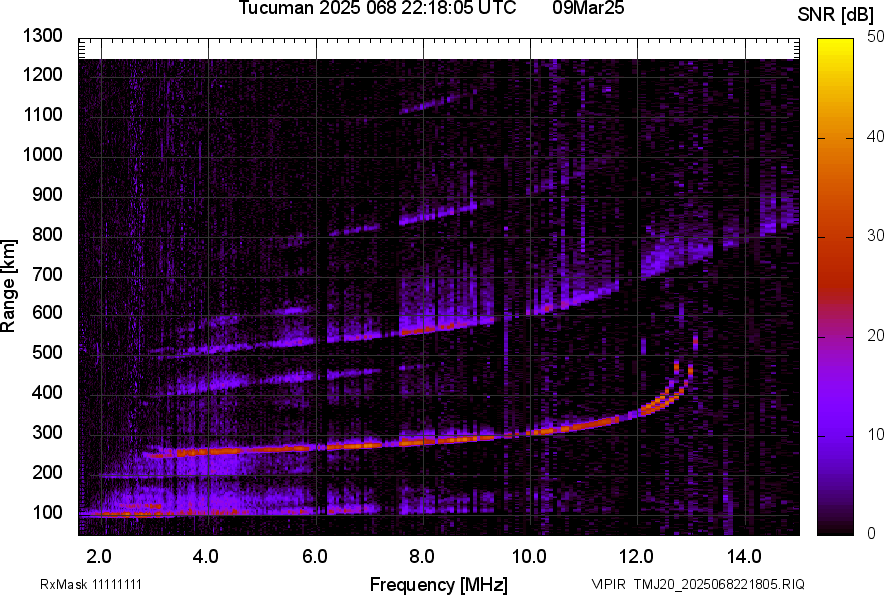This screenshot has width=884, height=595.
Task: Click the second-hop echo trace at 8 MHz, 550 km
Action: tap(422, 328)
